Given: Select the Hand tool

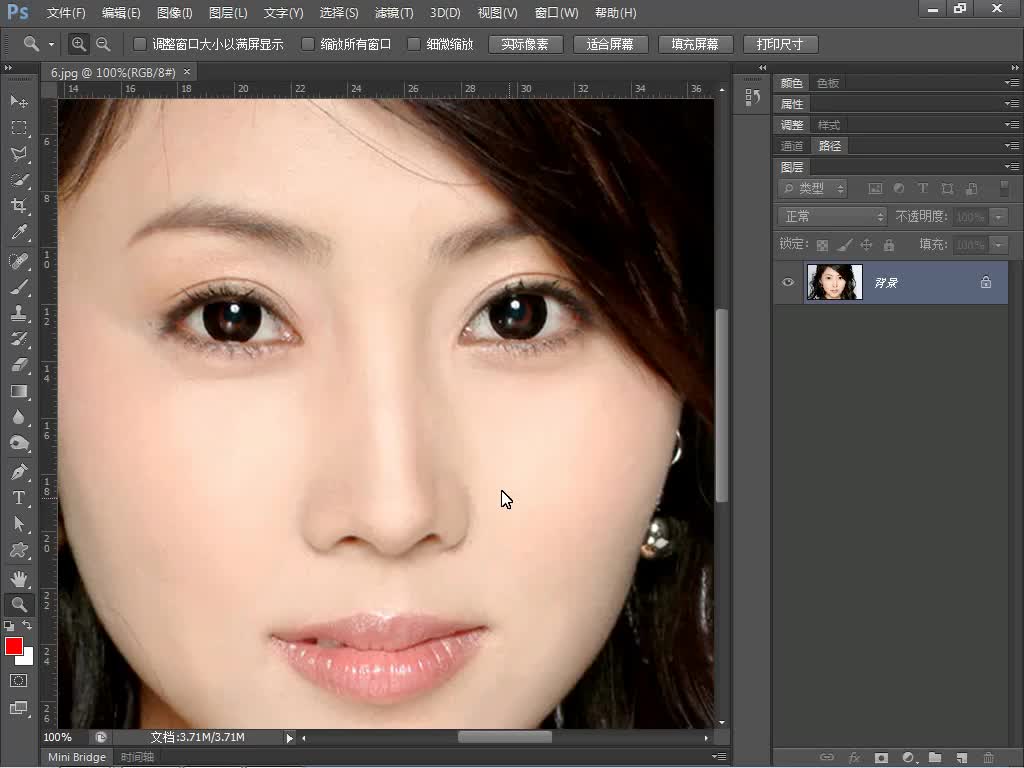Looking at the screenshot, I should (x=19, y=578).
